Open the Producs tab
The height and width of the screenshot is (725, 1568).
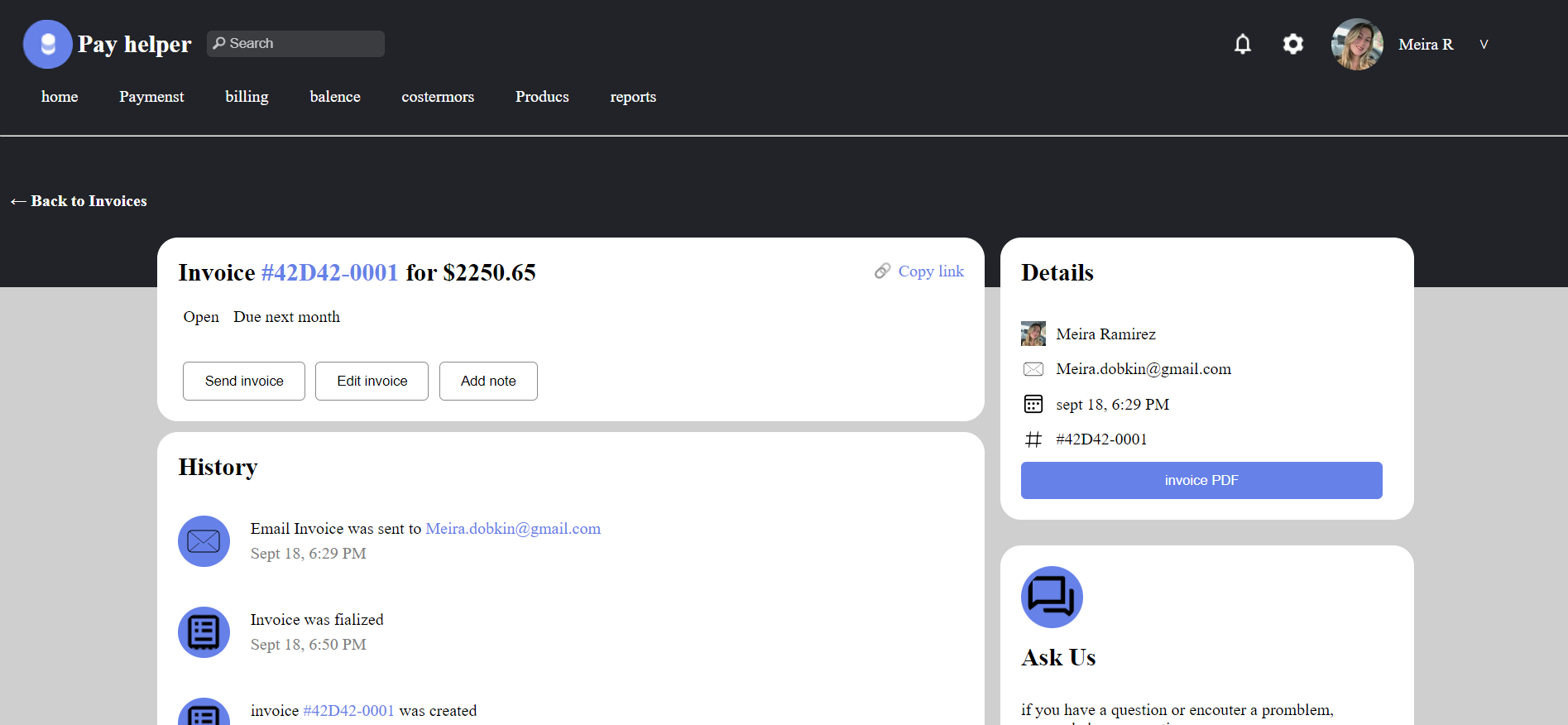pyautogui.click(x=542, y=97)
